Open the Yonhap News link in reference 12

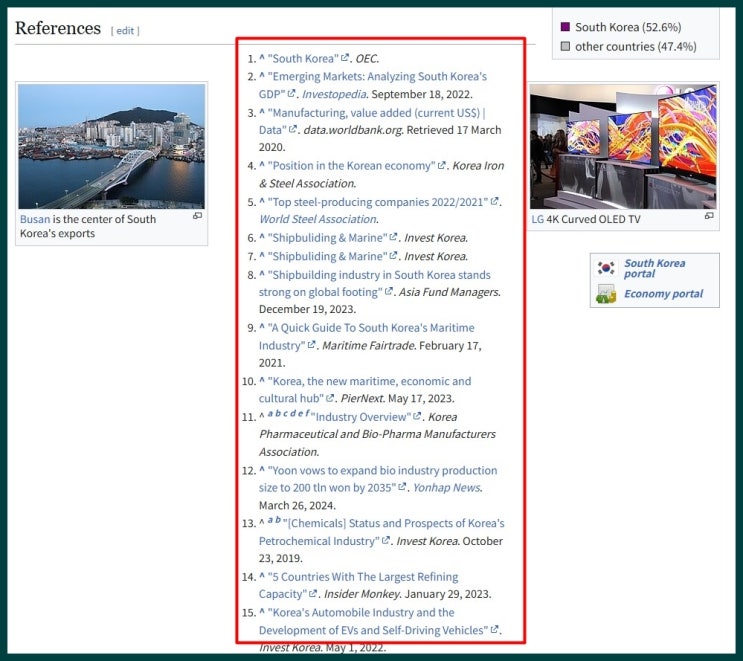pos(446,488)
